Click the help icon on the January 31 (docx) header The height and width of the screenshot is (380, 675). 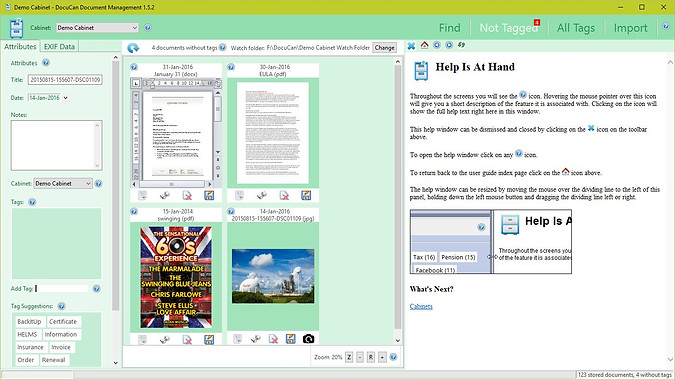[x=134, y=67]
